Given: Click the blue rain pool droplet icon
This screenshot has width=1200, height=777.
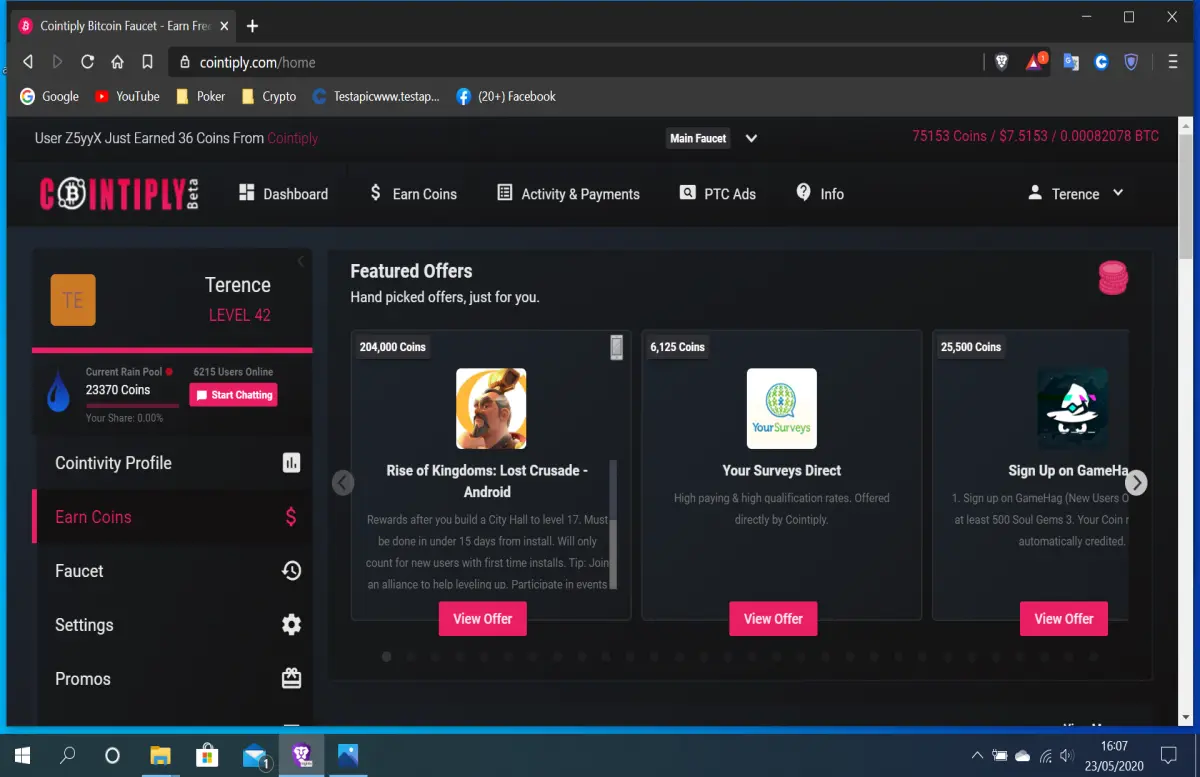Looking at the screenshot, I should [59, 390].
